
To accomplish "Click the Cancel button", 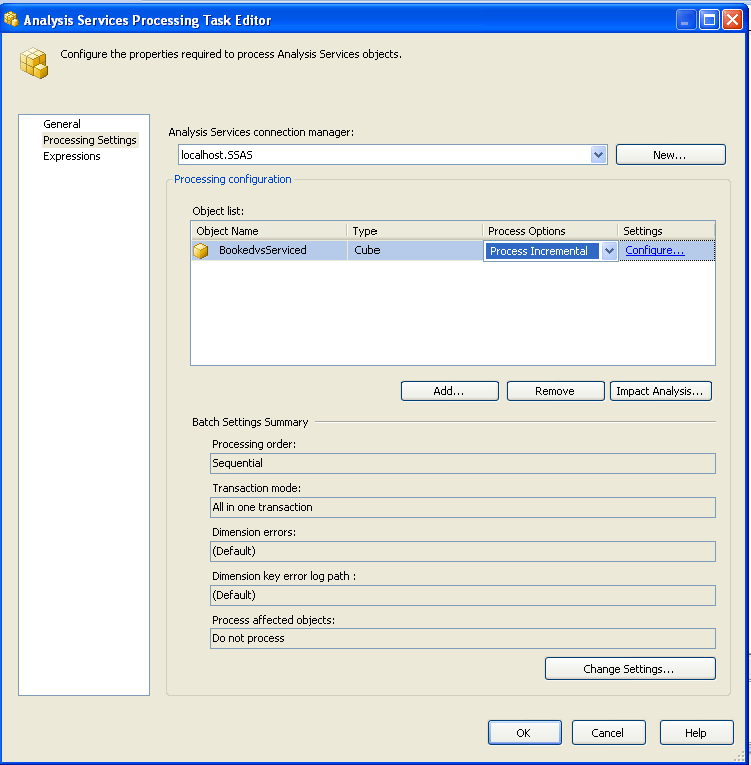I will coord(608,732).
